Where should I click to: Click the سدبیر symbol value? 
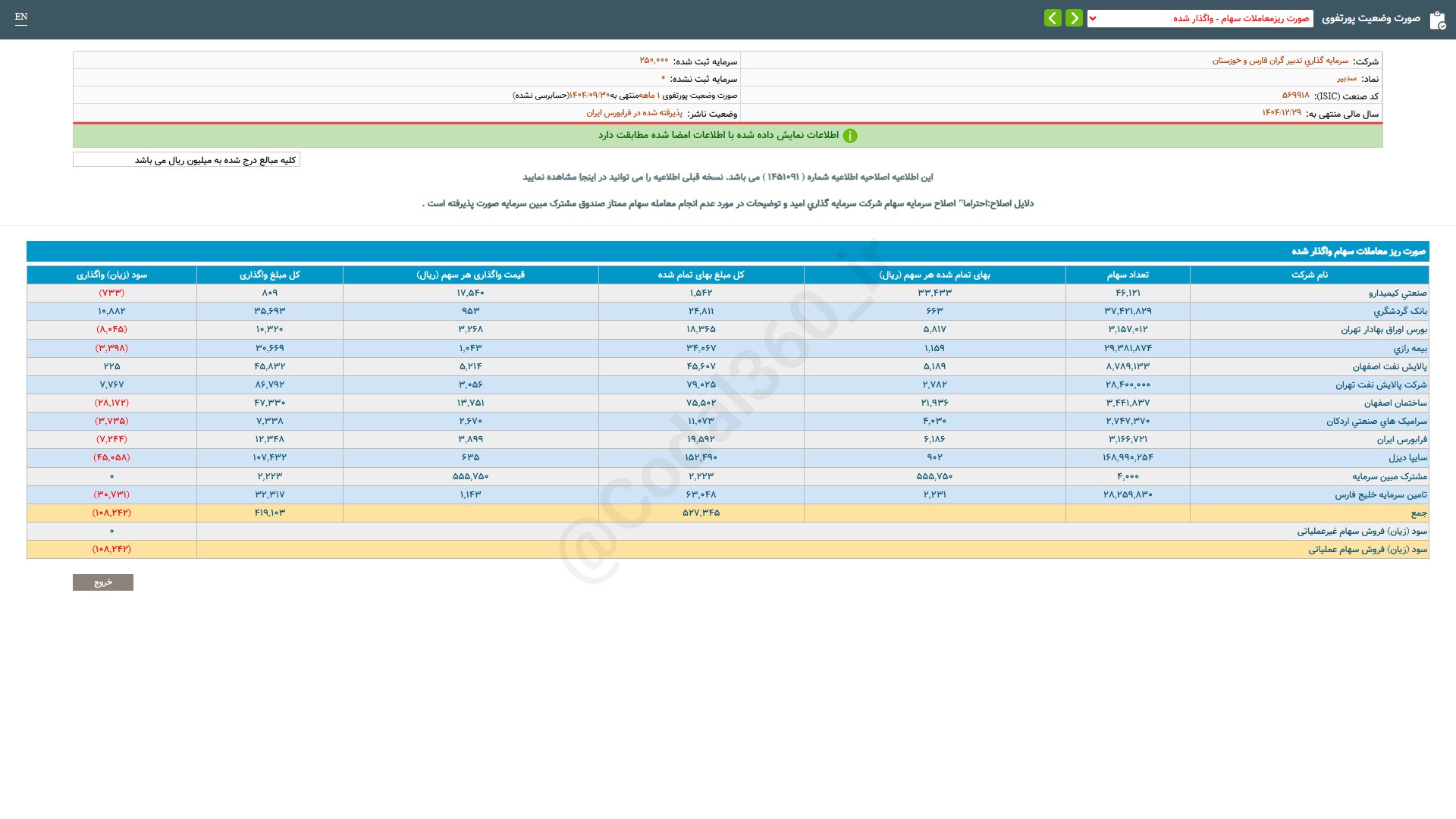(1346, 78)
